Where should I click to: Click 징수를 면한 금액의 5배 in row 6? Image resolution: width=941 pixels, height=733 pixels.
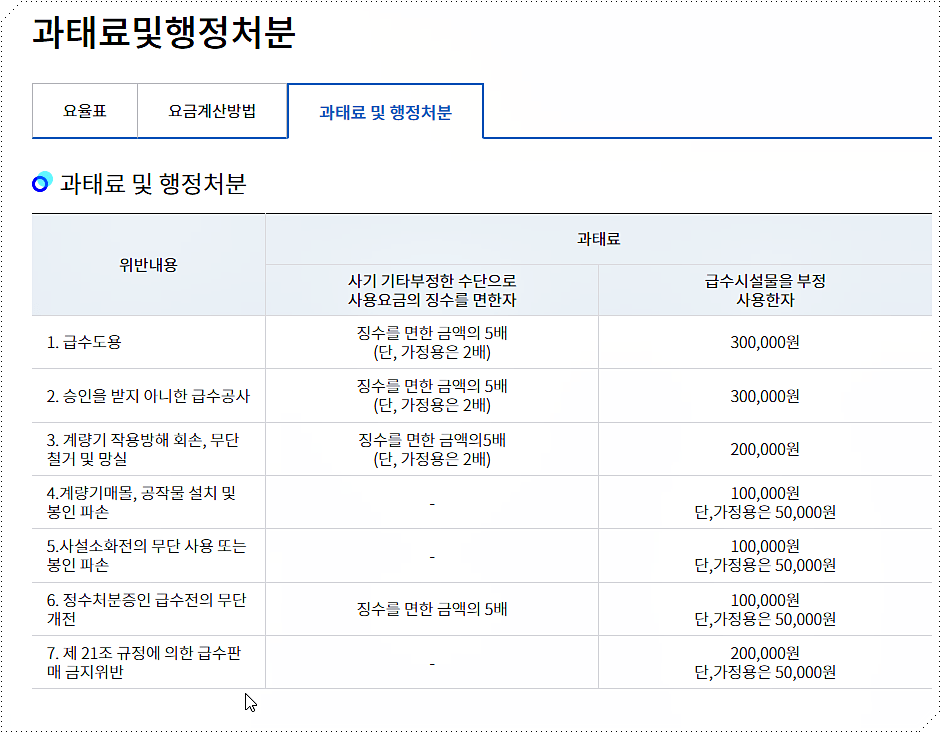[x=432, y=609]
